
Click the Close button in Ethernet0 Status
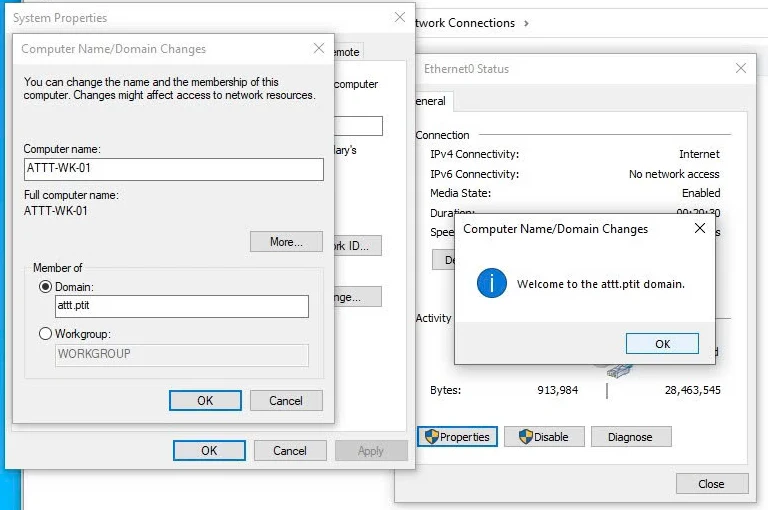point(712,484)
